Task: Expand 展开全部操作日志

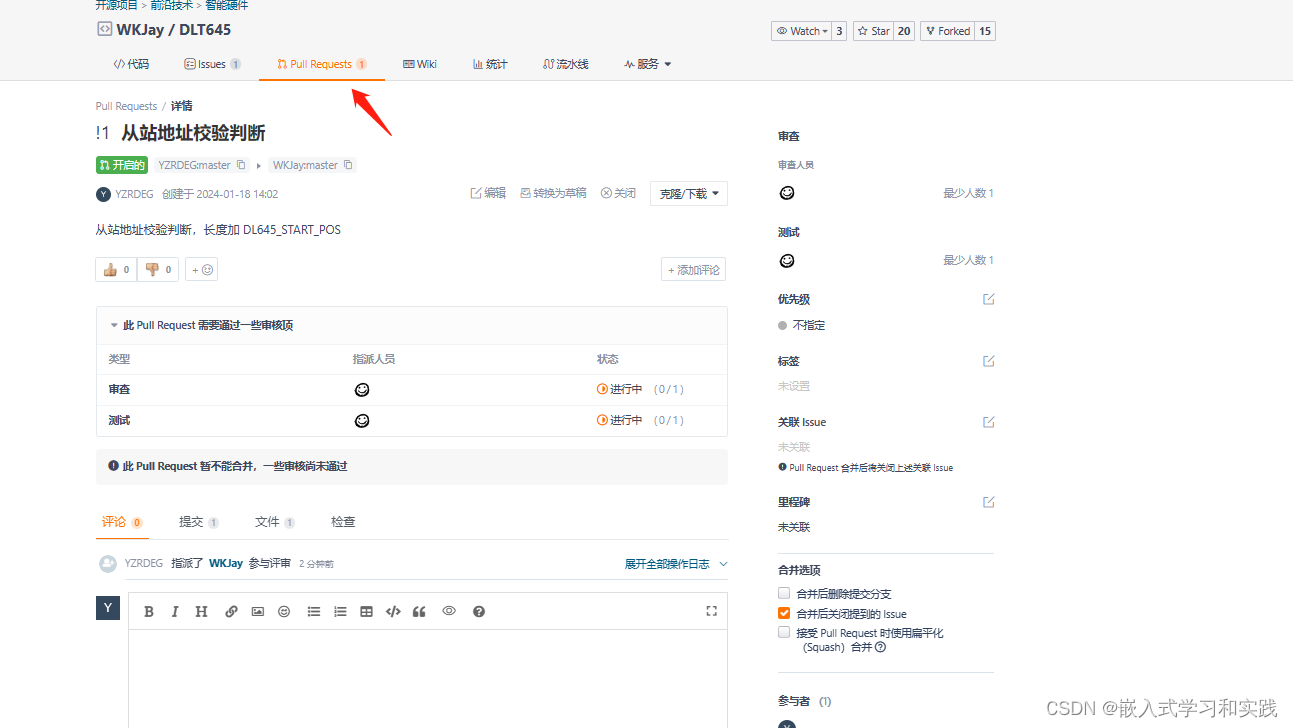Action: pyautogui.click(x=676, y=564)
